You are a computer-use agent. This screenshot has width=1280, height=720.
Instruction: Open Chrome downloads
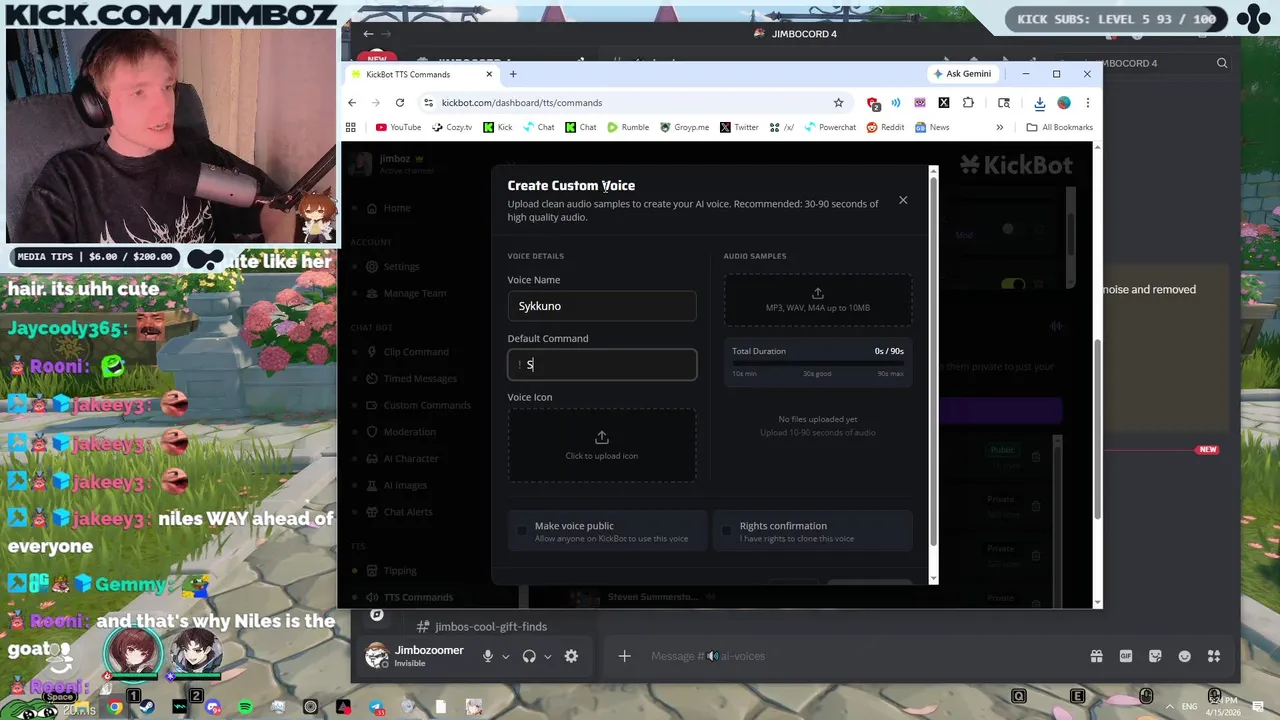[1040, 102]
